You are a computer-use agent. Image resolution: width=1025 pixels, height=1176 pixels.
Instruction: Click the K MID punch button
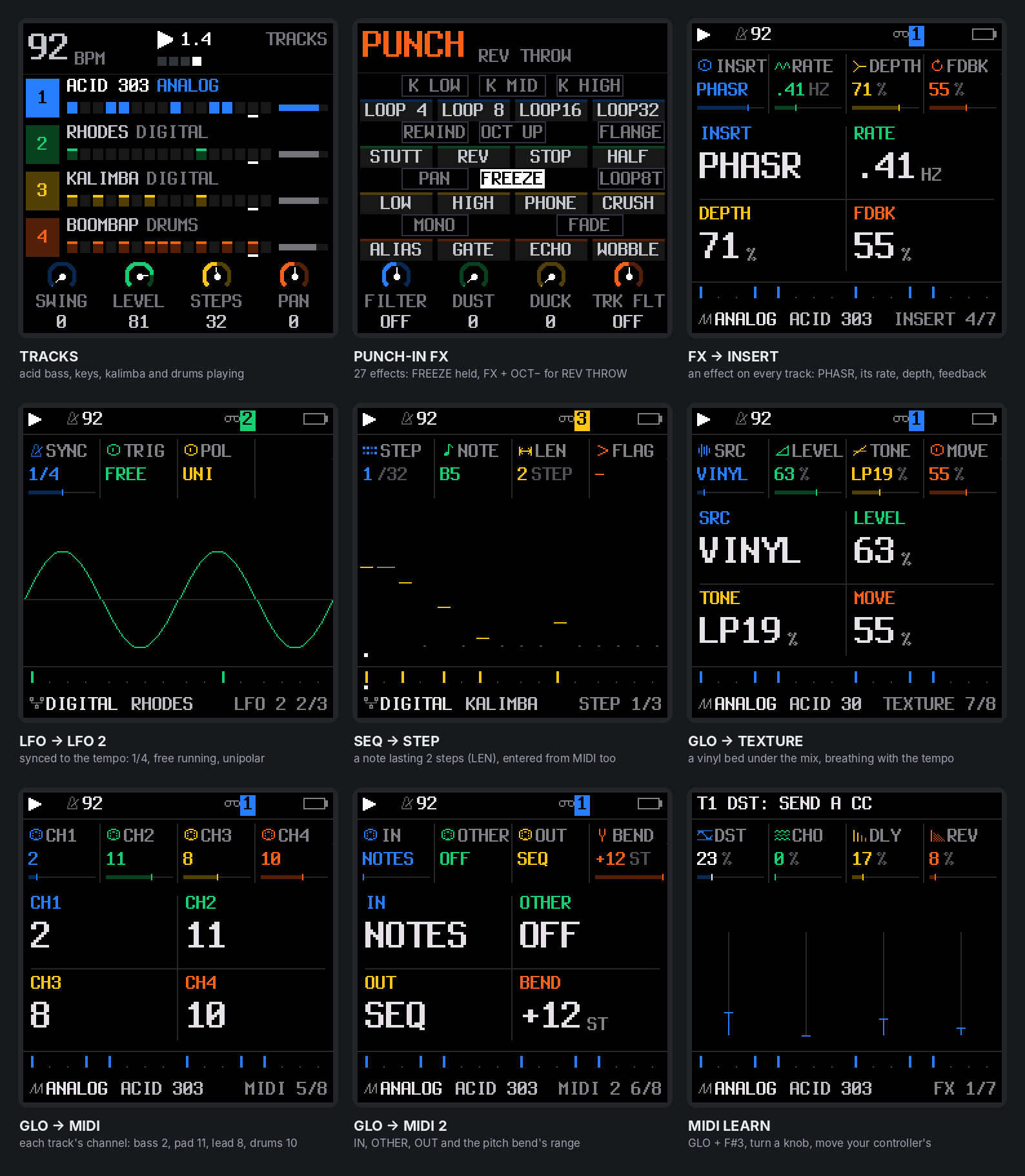tap(512, 85)
